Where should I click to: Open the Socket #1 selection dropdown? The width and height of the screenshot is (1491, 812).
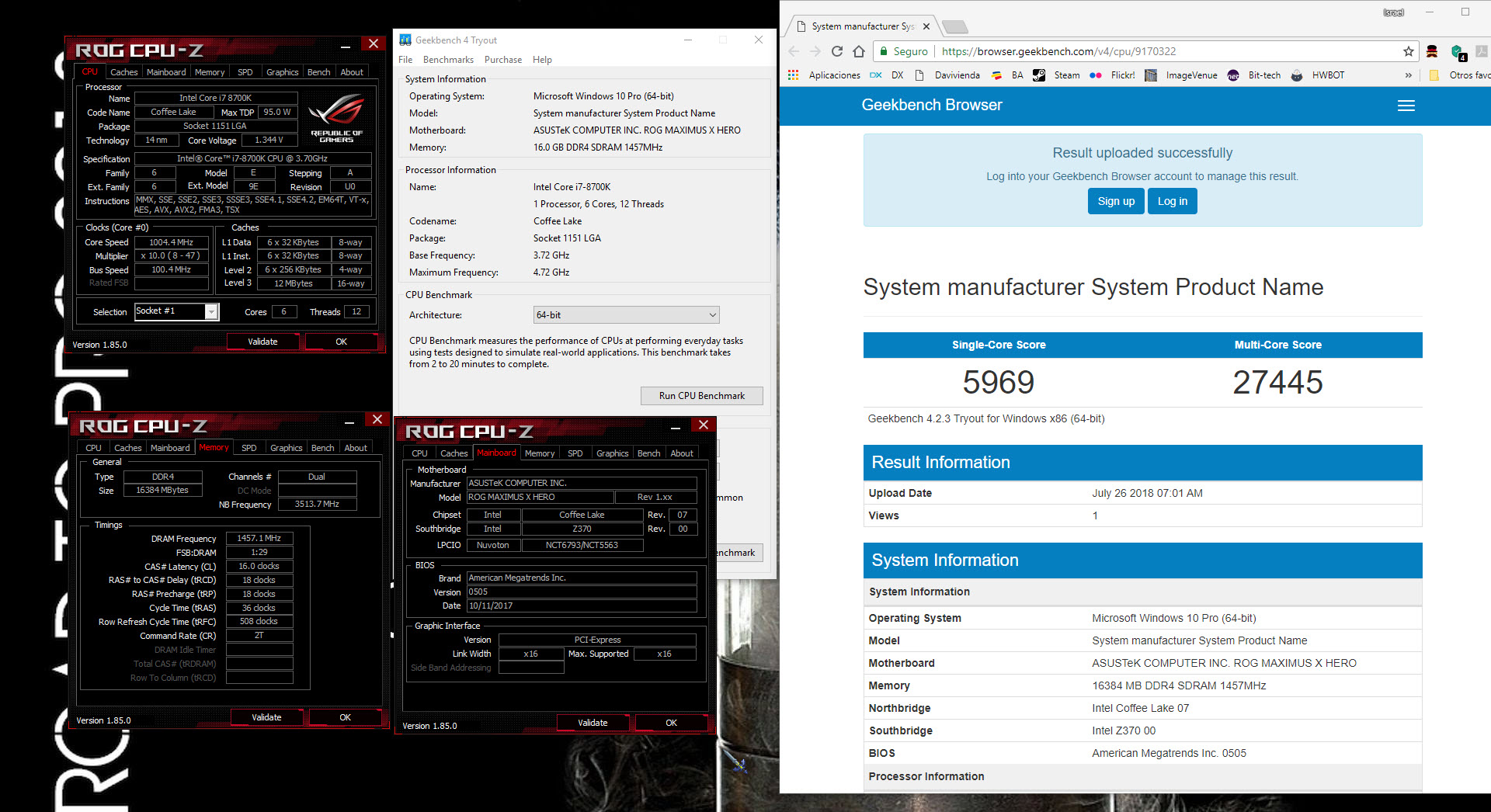[210, 311]
